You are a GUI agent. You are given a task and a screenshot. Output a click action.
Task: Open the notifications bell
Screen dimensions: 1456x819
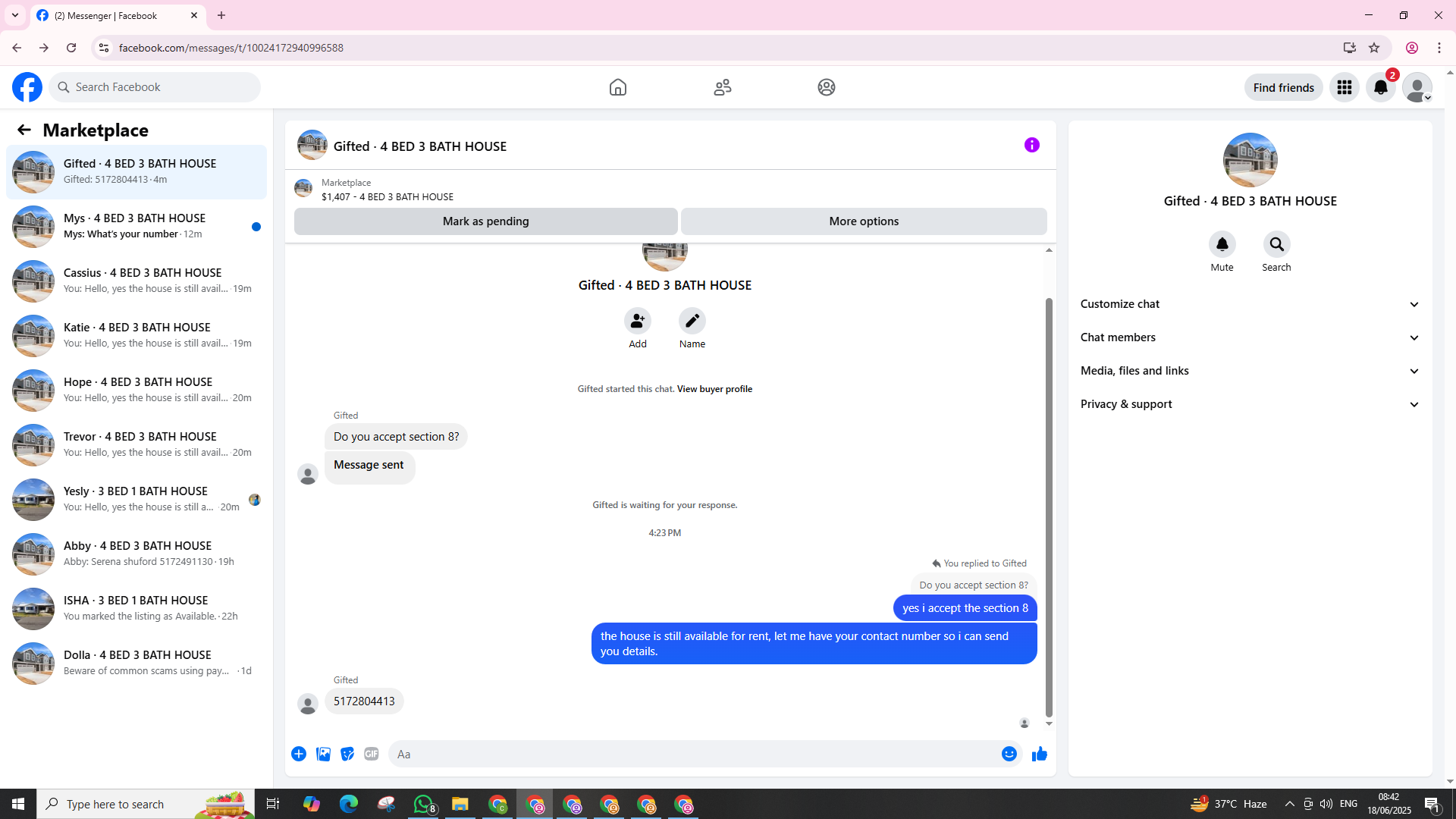click(x=1381, y=87)
